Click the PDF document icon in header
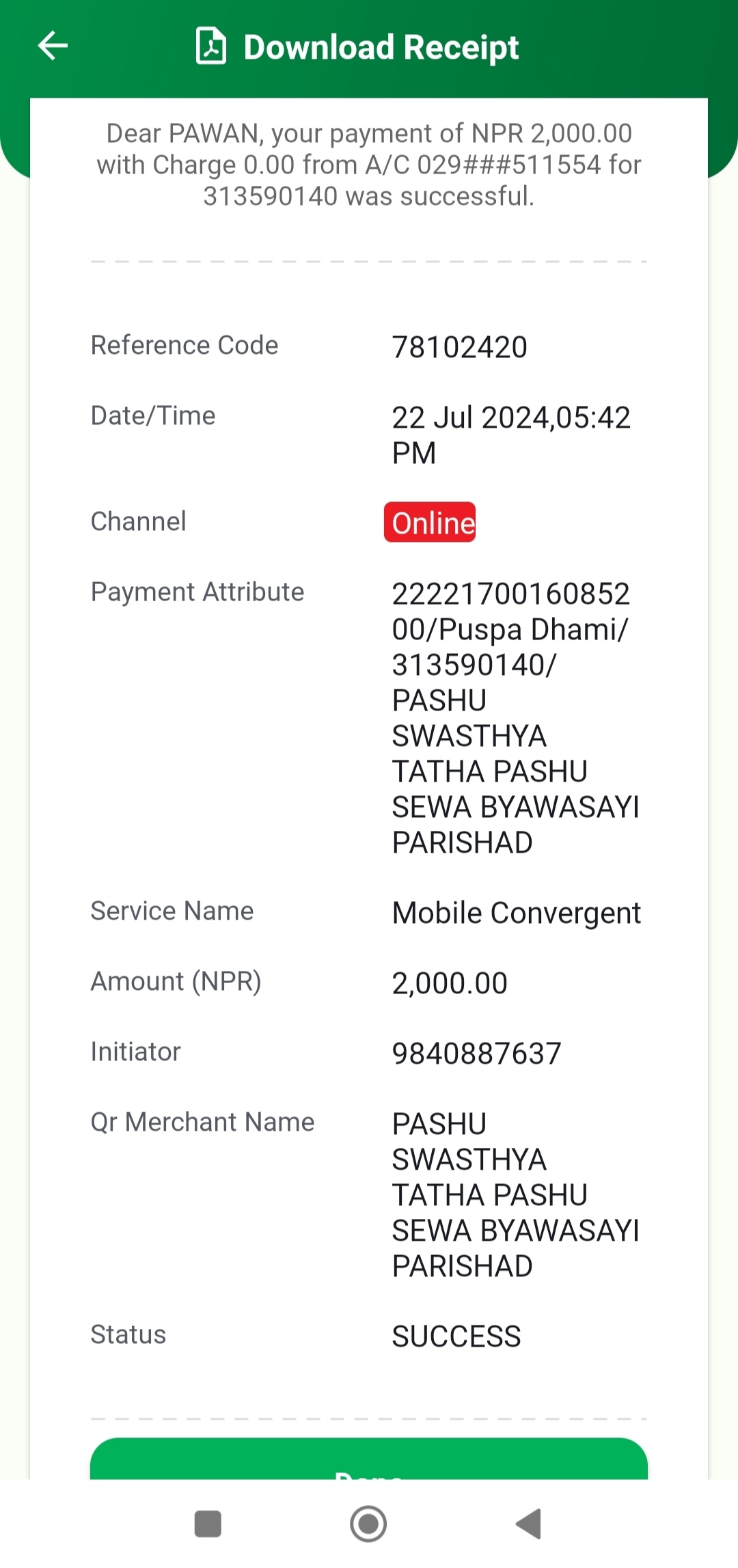 coord(210,46)
